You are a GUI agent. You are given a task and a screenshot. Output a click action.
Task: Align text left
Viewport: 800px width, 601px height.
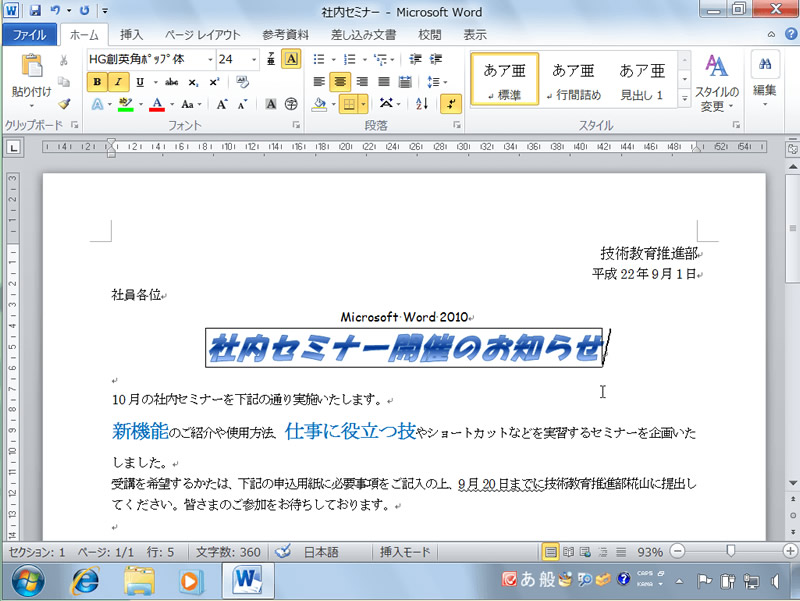pos(319,82)
